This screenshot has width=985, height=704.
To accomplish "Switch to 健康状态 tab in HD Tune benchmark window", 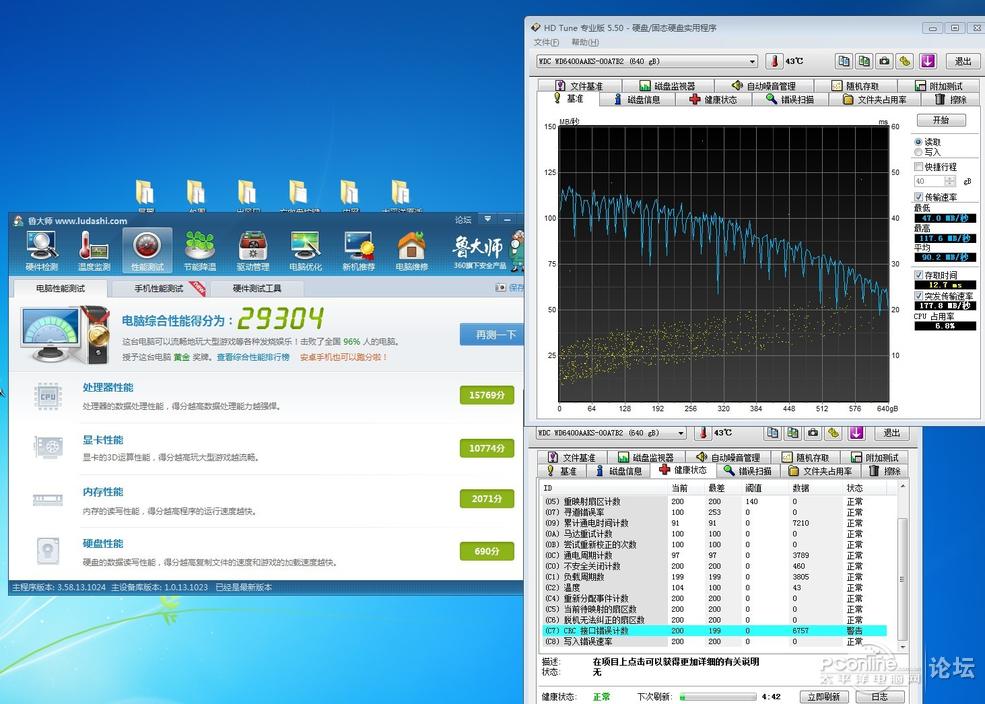I will [712, 99].
